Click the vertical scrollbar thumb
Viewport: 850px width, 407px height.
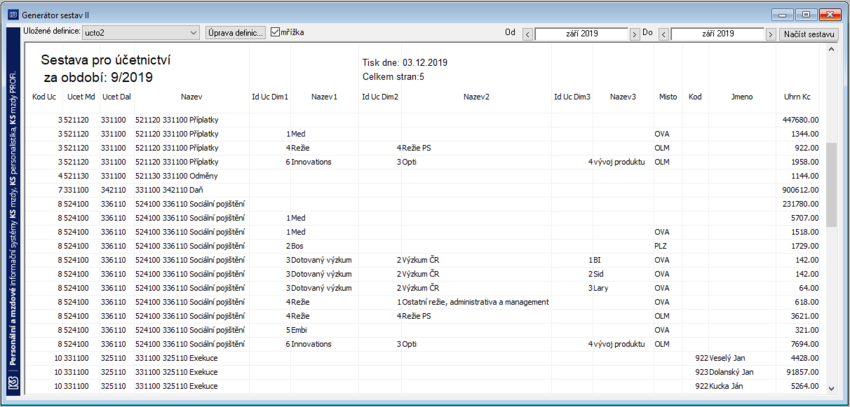(832, 185)
